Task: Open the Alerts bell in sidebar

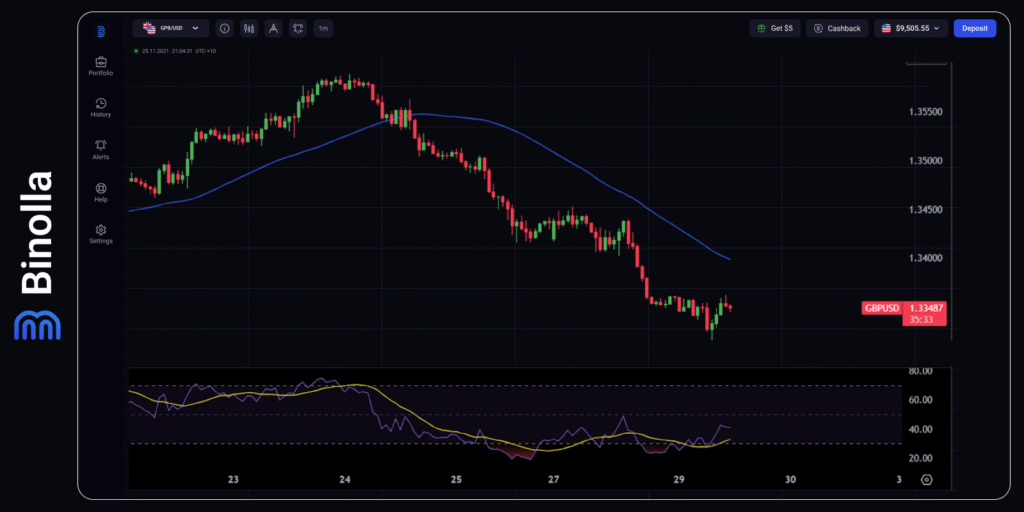Action: click(x=100, y=149)
